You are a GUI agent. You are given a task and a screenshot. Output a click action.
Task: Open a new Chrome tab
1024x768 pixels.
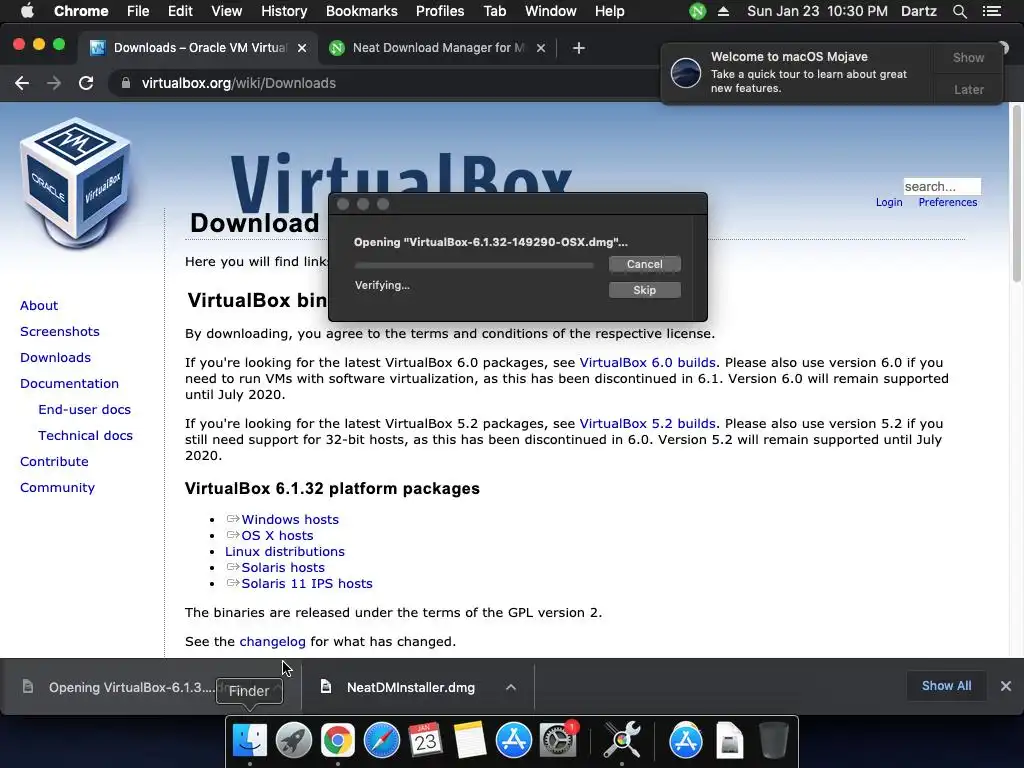(579, 48)
